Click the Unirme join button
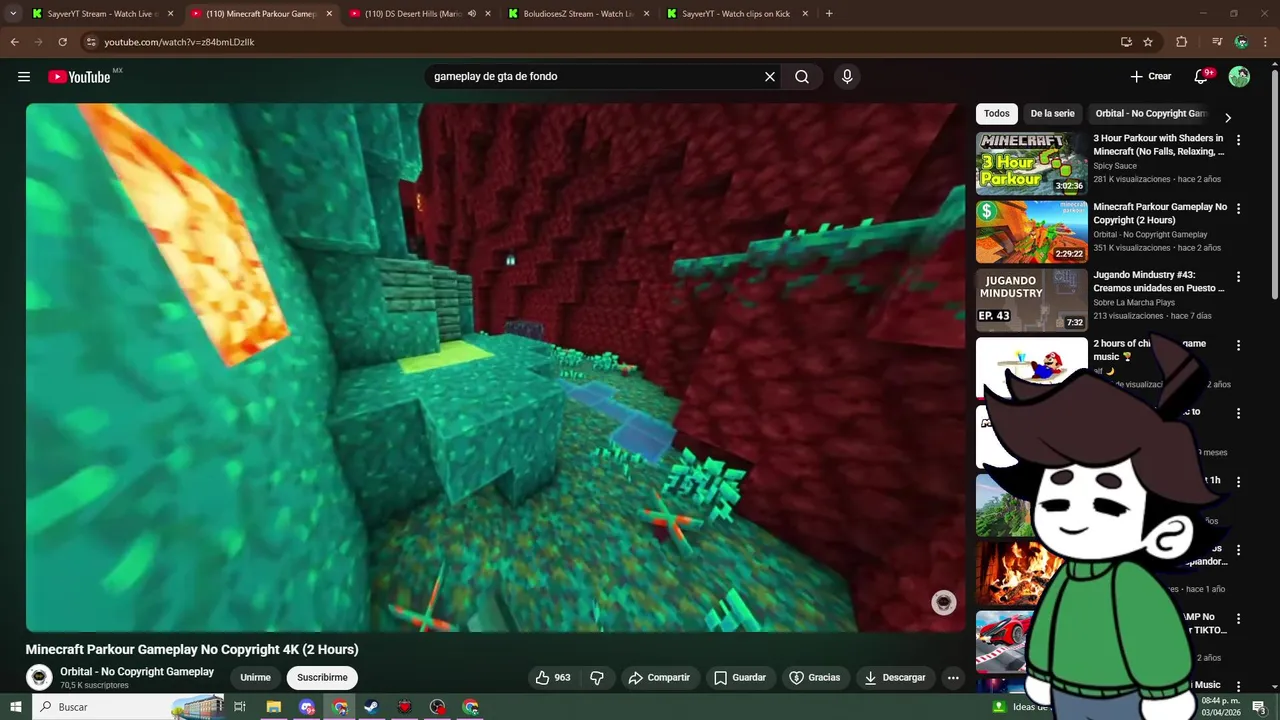1280x720 pixels. click(255, 678)
